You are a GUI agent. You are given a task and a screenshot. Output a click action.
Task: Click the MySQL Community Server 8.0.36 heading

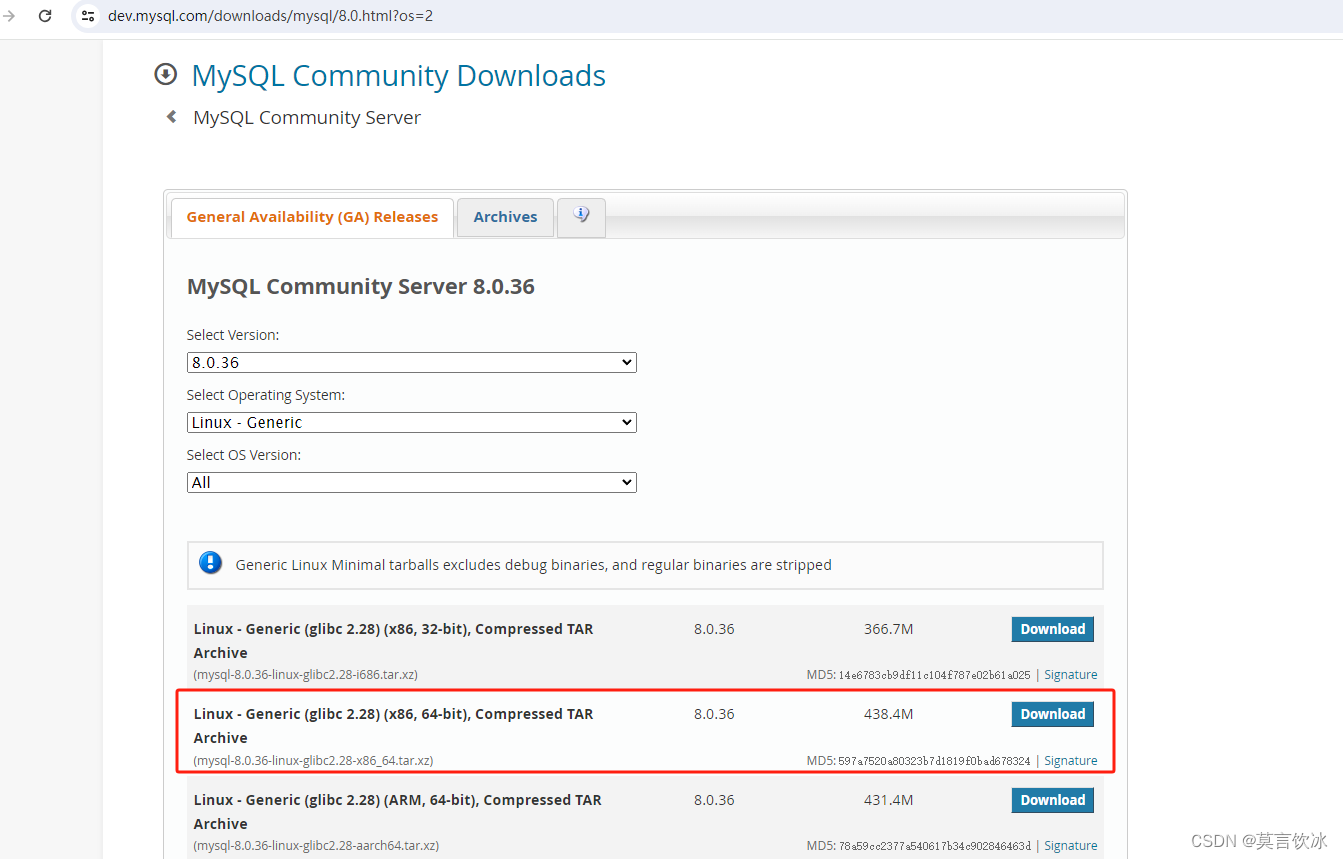click(361, 287)
